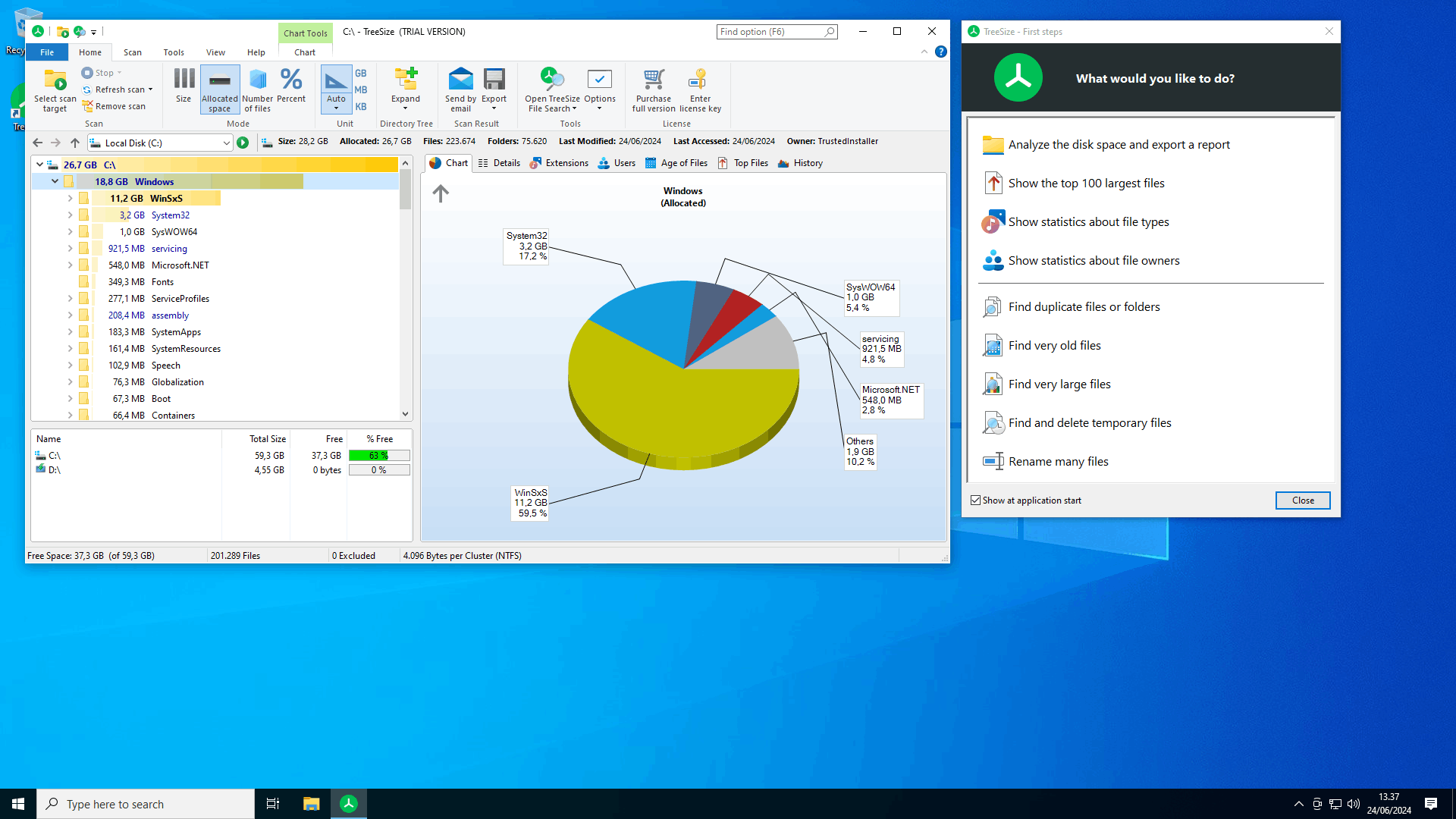
Task: Click Send by email icon
Action: pos(460,90)
